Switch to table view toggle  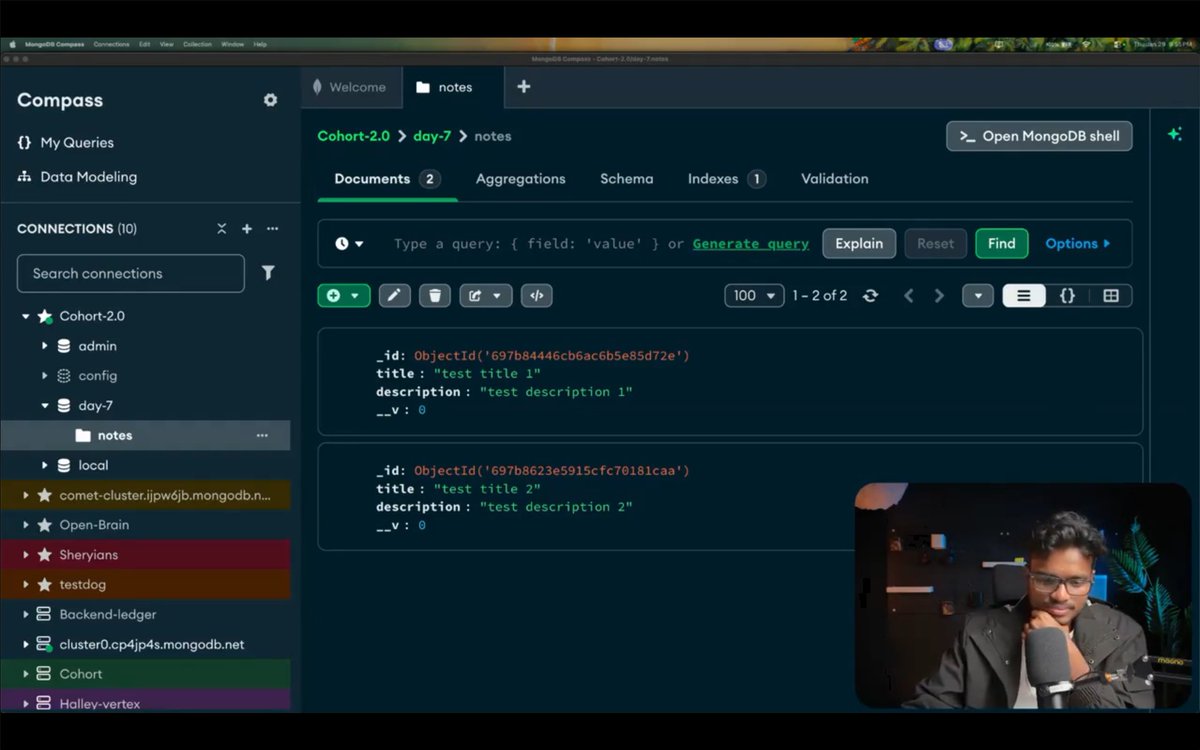pyautogui.click(x=1111, y=296)
